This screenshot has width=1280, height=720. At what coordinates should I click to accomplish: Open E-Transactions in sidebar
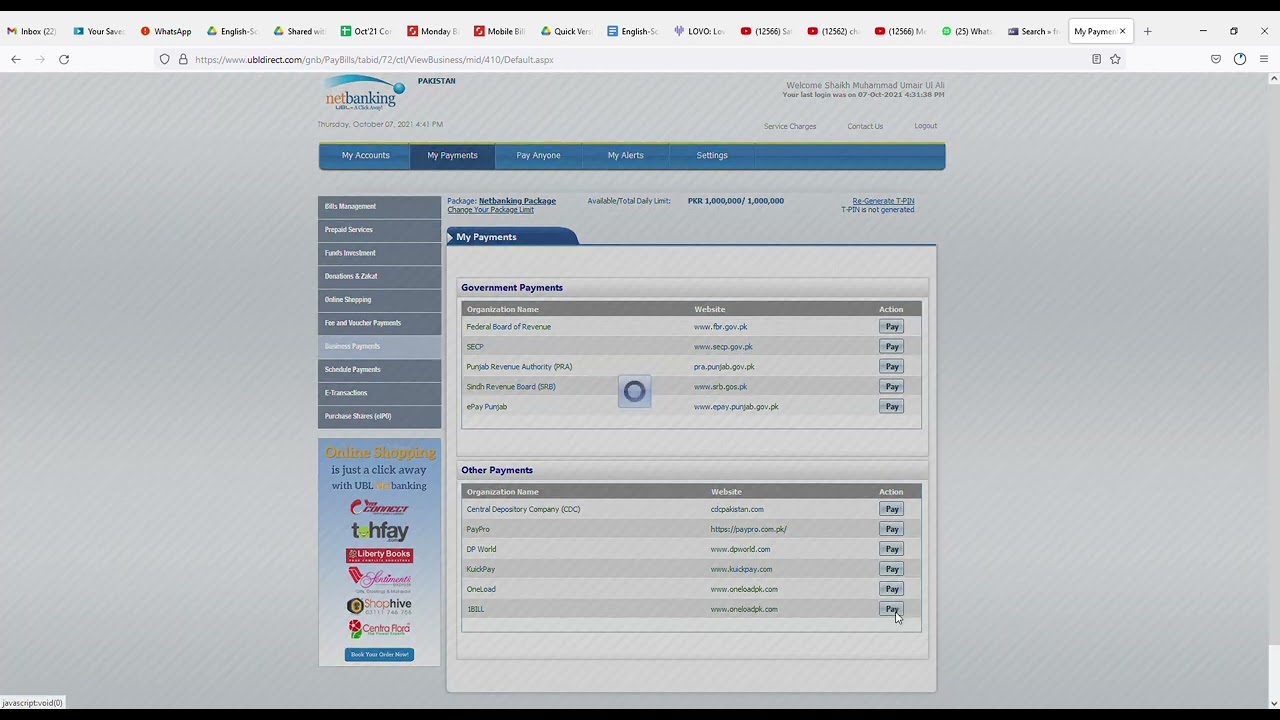pos(379,393)
